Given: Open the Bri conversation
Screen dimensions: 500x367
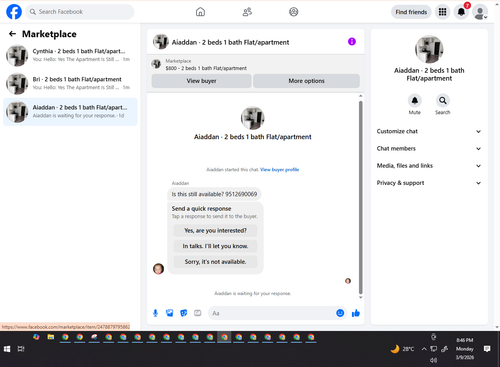Looking at the screenshot, I should point(70,83).
